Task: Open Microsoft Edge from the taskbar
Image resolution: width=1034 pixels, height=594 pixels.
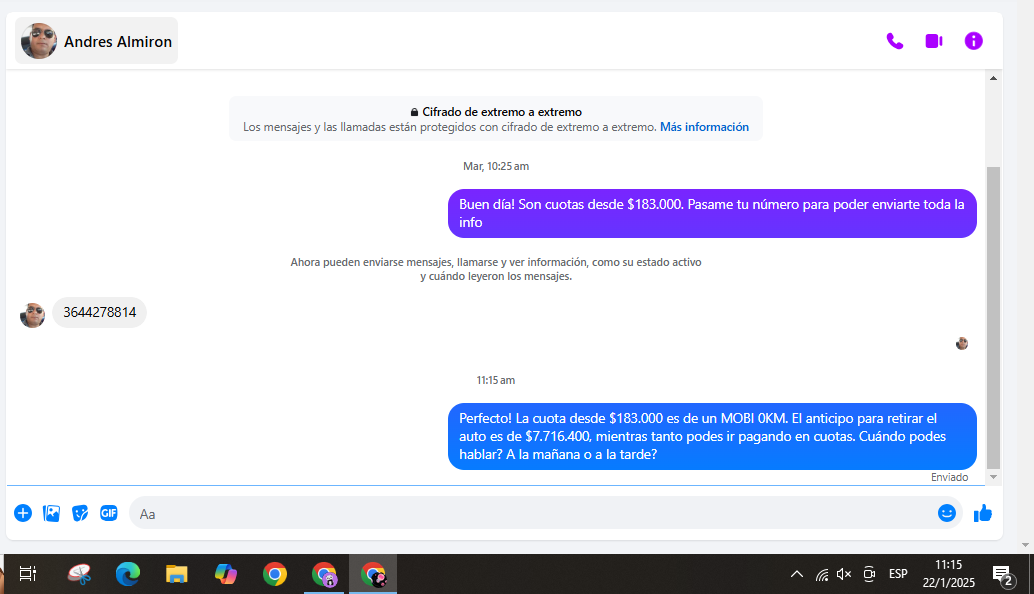Action: [x=128, y=574]
